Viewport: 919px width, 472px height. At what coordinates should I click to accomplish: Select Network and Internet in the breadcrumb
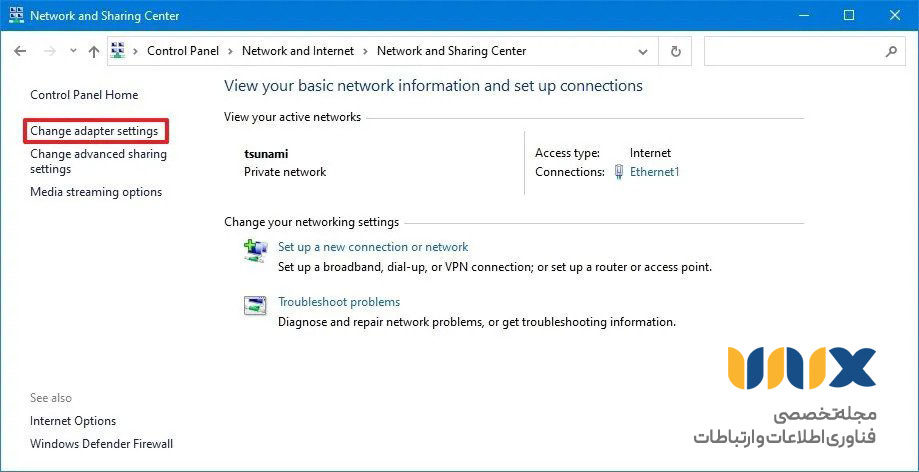[298, 51]
